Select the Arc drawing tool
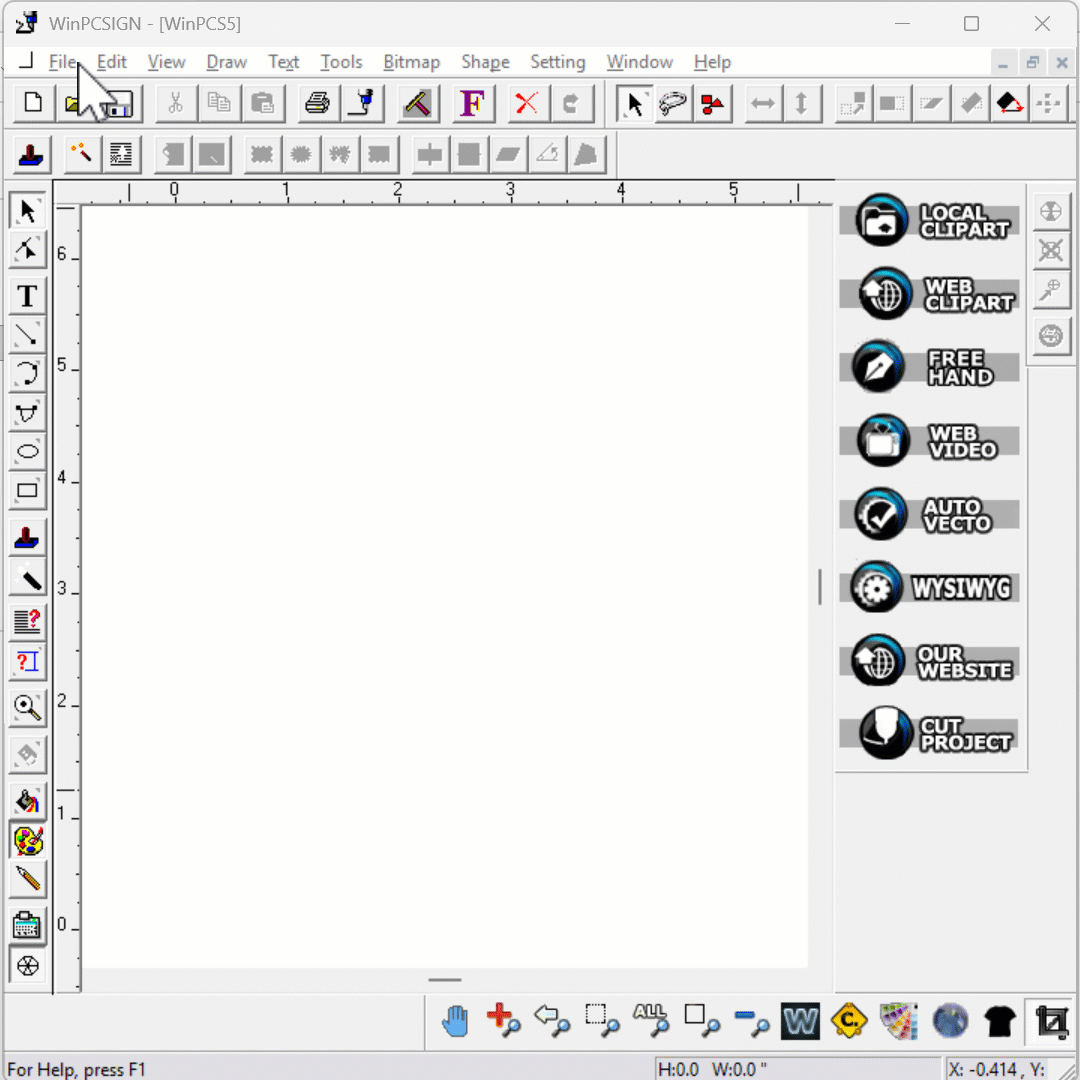Screen dimensions: 1080x1080 (28, 373)
